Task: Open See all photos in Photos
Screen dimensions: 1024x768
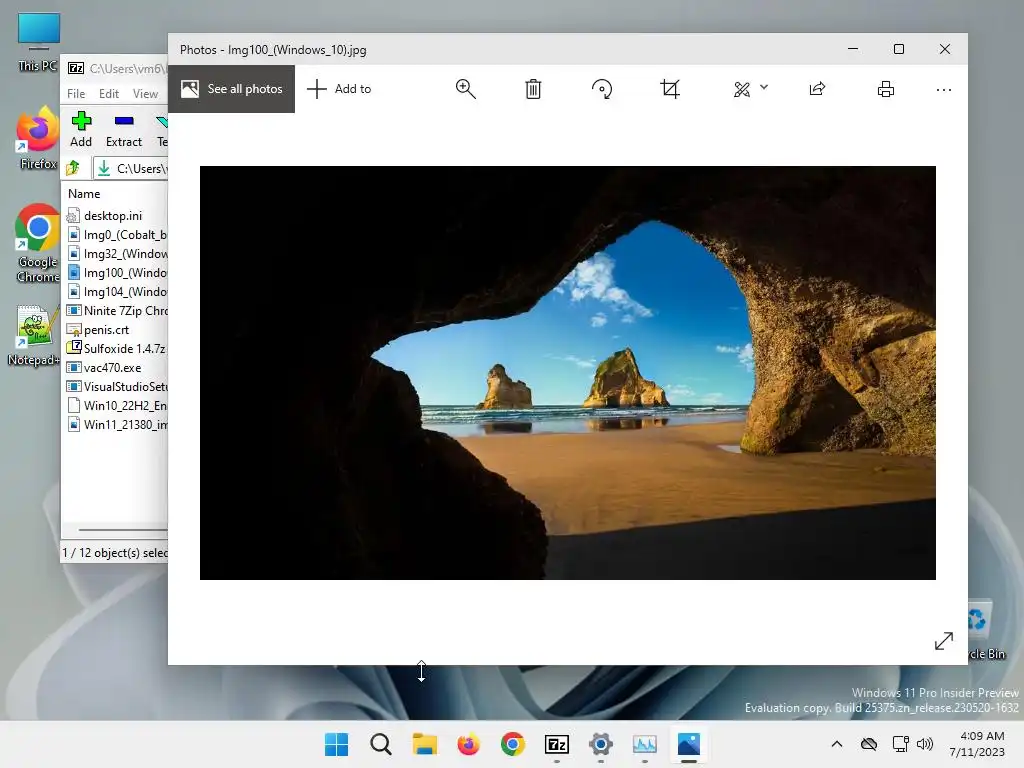Action: point(232,89)
